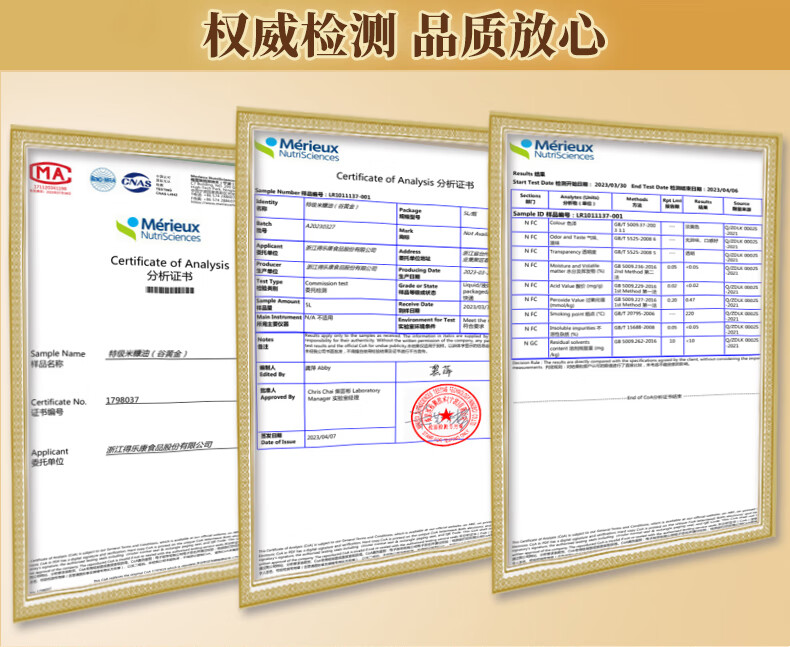Click the headline 权威检测 品质放心
Image resolution: width=790 pixels, height=647 pixels.
click(x=403, y=35)
